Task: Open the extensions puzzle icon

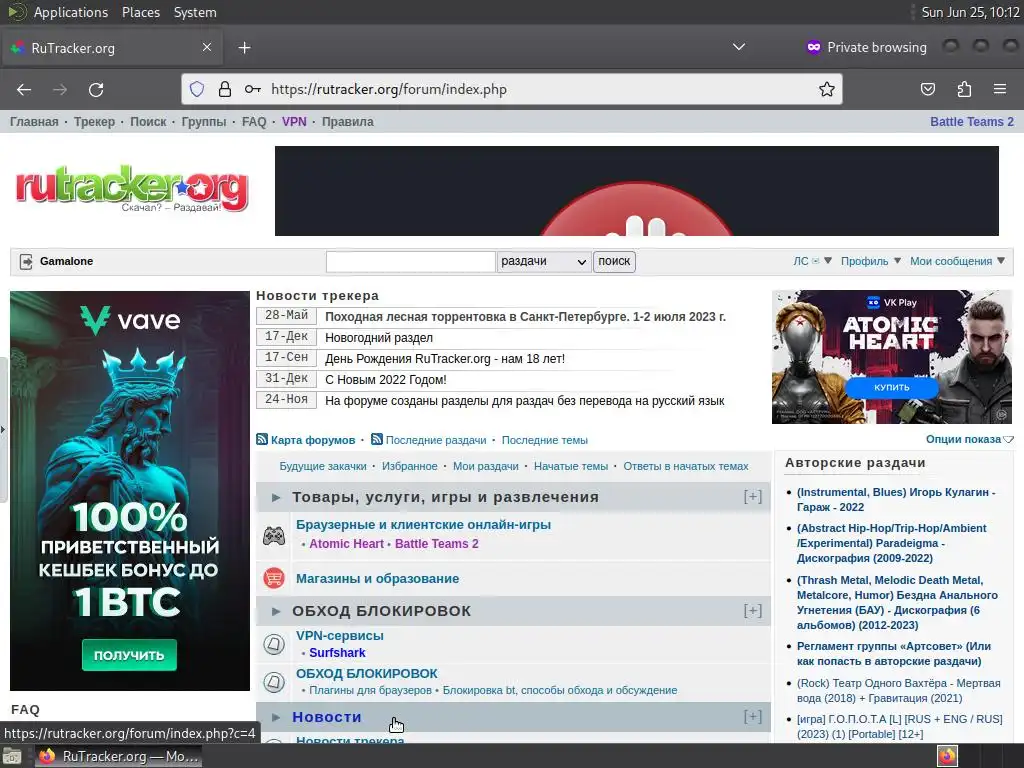Action: point(964,89)
